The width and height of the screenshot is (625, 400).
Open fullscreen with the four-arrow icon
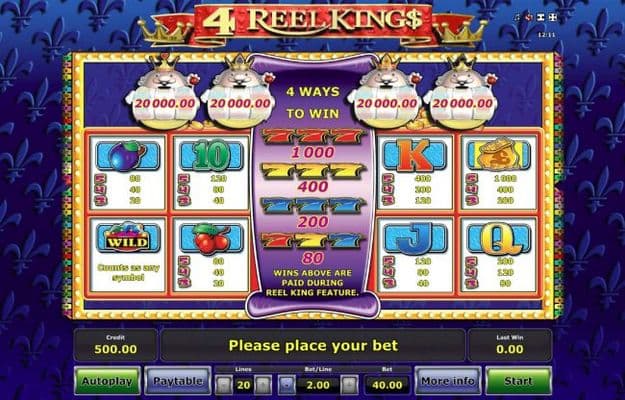553,17
